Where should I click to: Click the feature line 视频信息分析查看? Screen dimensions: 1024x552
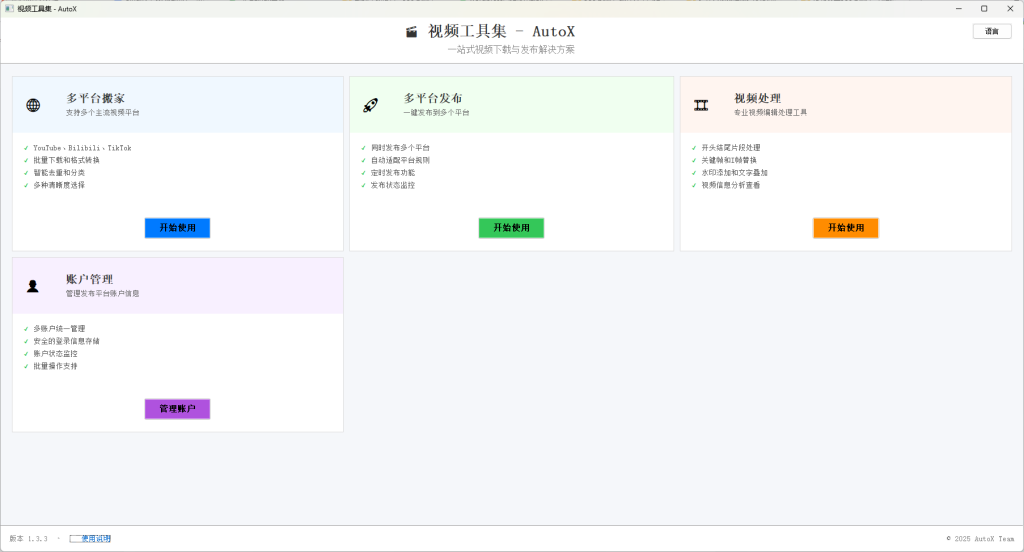pyautogui.click(x=731, y=185)
